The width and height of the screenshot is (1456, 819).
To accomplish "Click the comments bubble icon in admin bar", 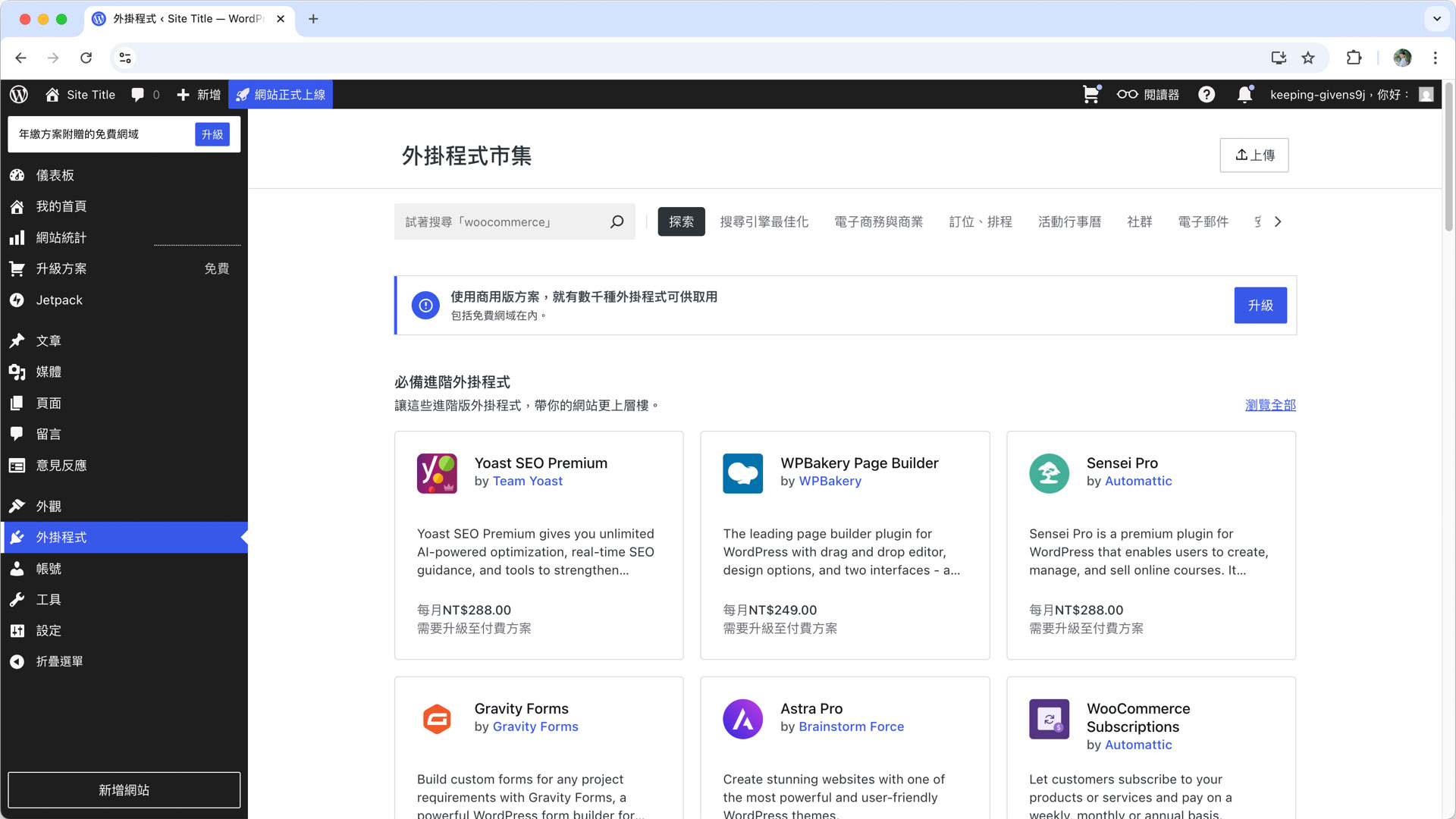I will coord(137,94).
